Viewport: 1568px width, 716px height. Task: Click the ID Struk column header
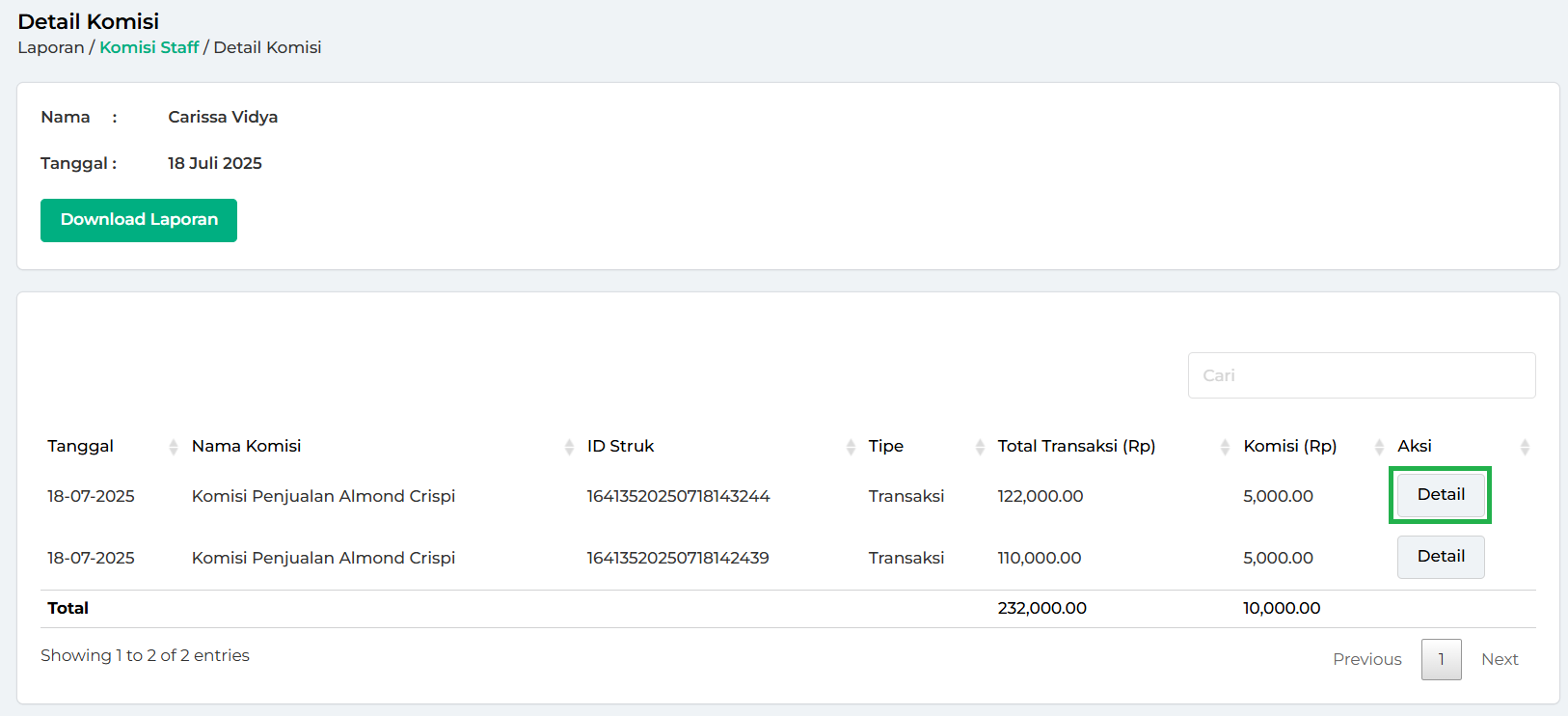click(620, 446)
